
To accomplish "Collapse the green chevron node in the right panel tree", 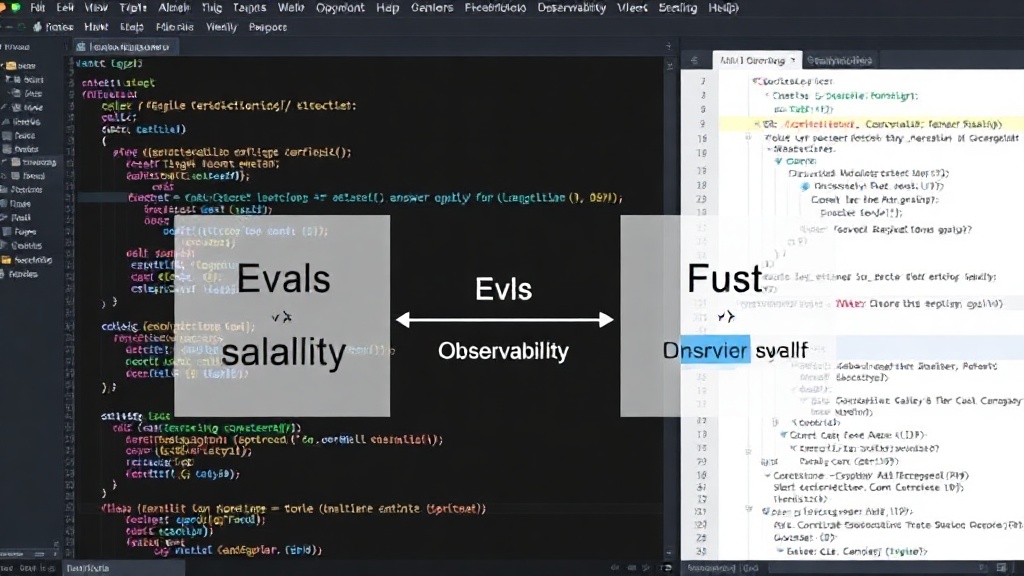I will coord(778,161).
